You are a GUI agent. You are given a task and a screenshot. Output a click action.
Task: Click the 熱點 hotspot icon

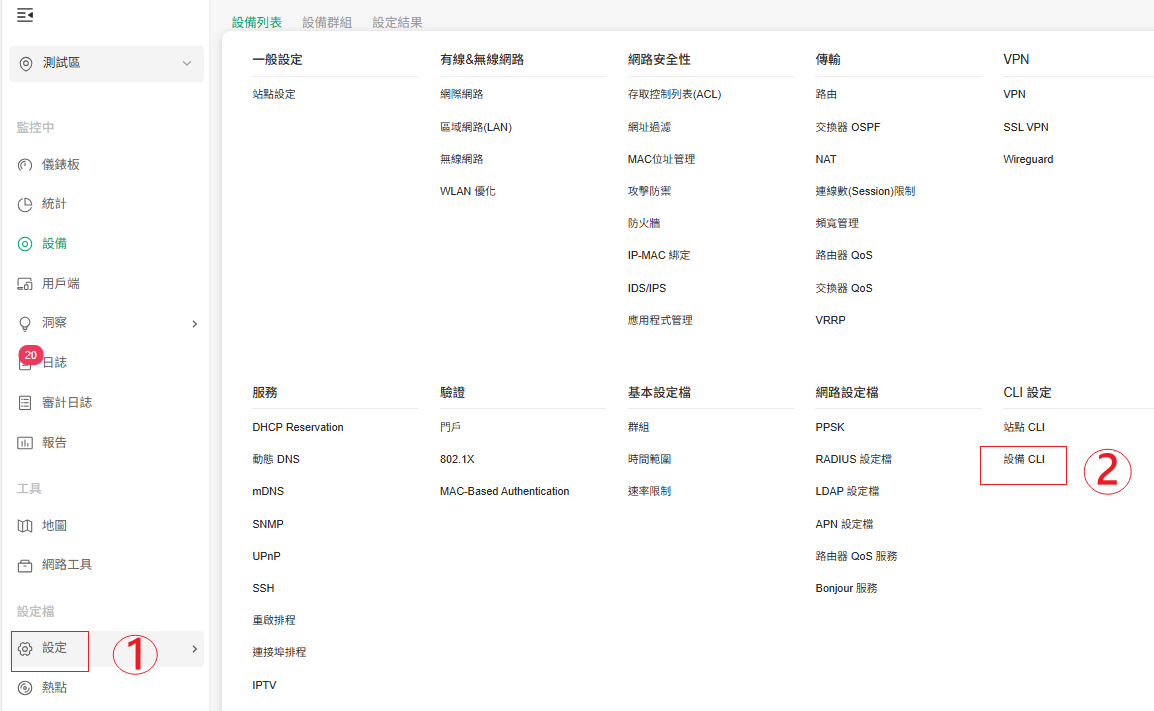click(25, 687)
